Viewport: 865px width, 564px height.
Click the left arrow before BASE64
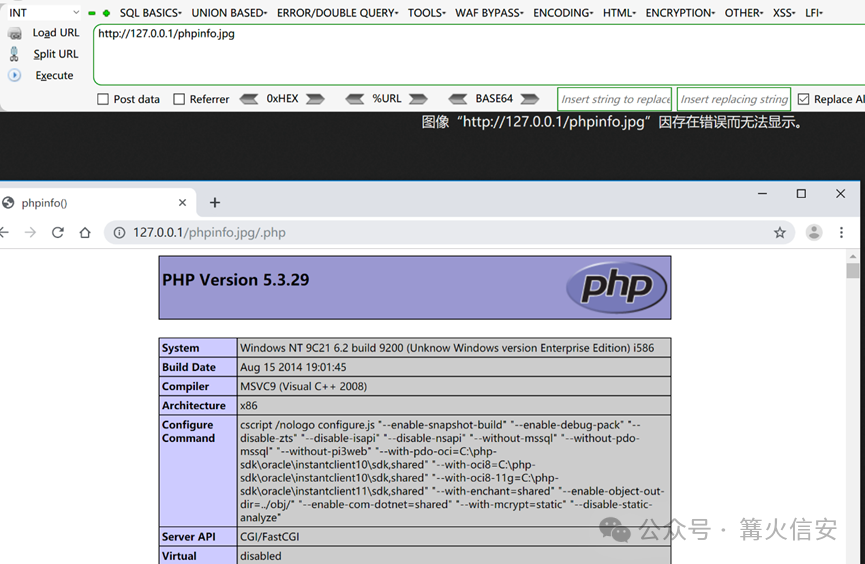(x=458, y=99)
